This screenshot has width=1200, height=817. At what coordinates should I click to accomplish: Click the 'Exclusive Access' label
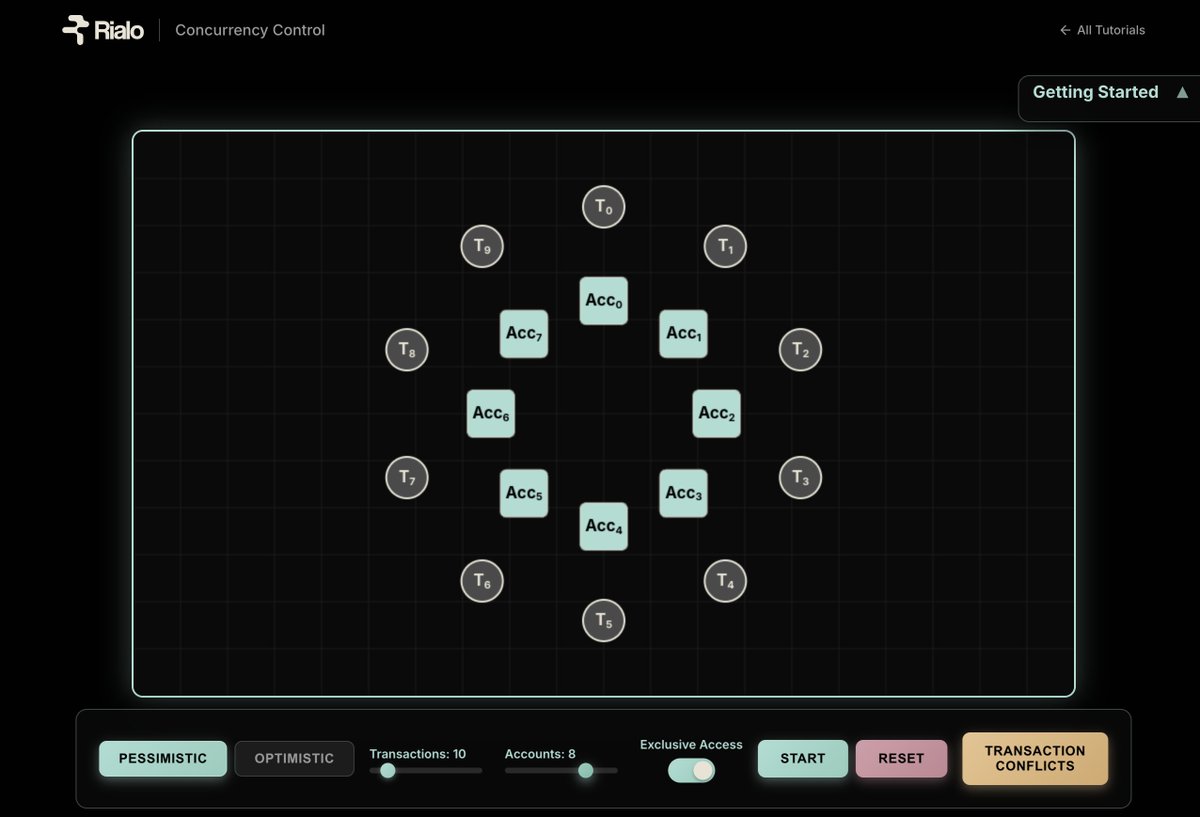click(x=692, y=745)
